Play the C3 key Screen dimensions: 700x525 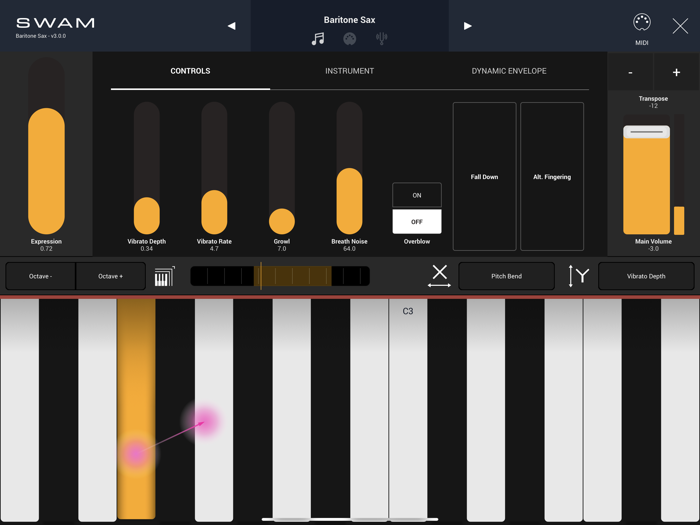click(408, 411)
